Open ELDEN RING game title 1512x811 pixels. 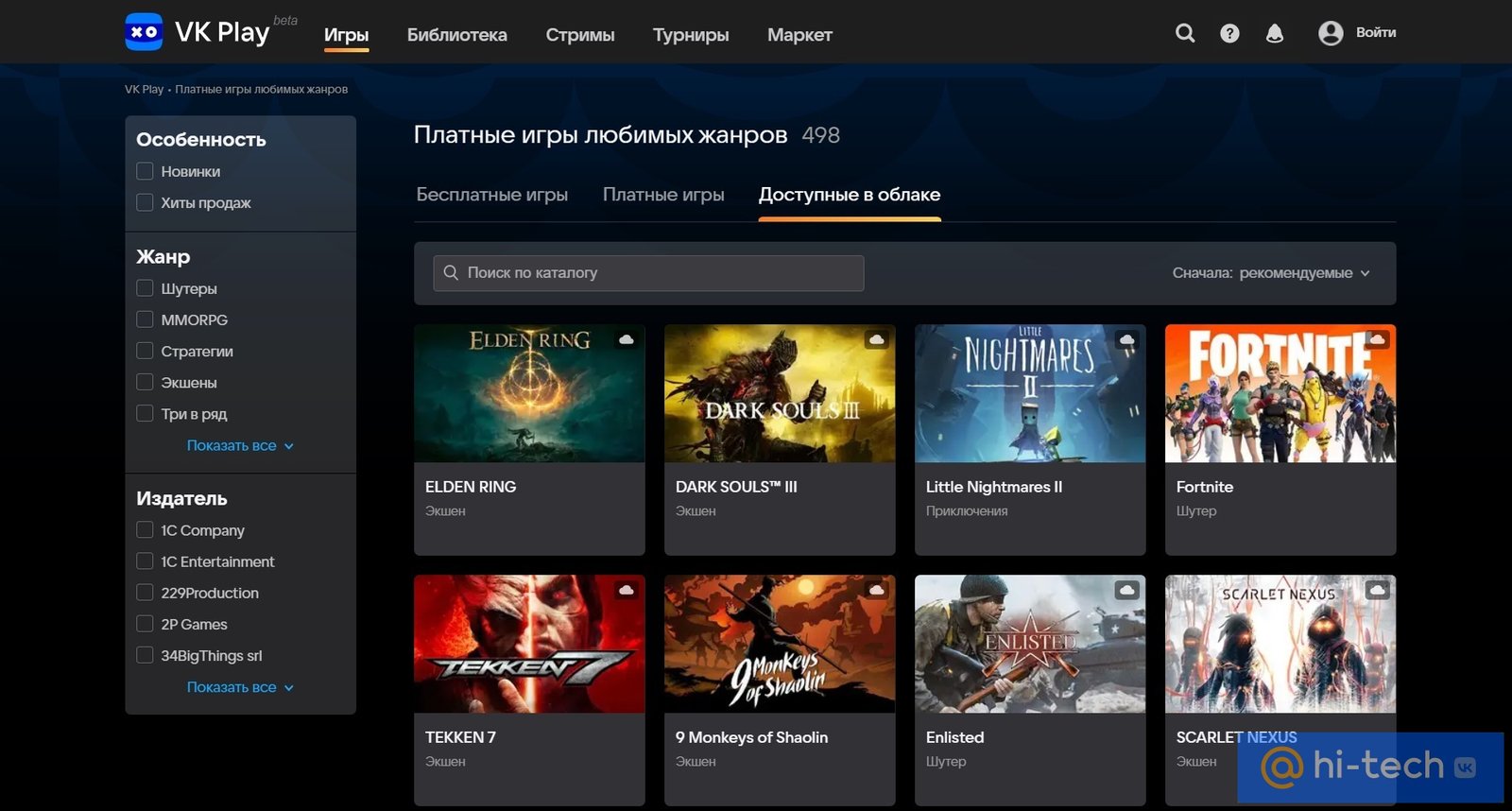tap(471, 487)
